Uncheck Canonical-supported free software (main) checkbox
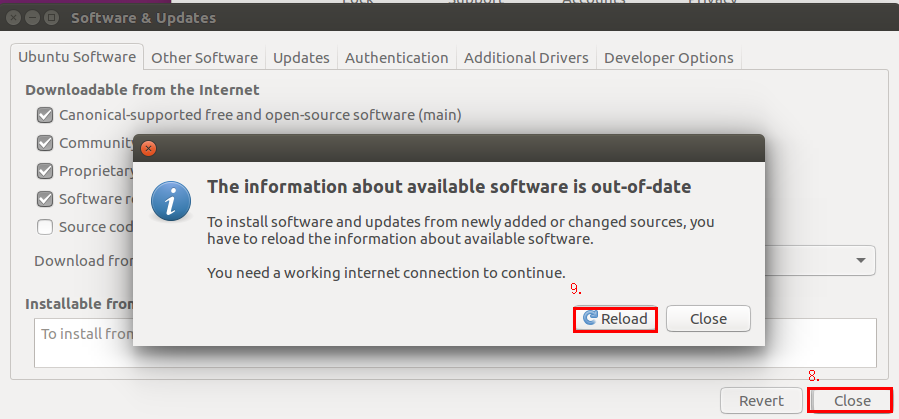Viewport: 899px width, 419px height. pyautogui.click(x=45, y=115)
